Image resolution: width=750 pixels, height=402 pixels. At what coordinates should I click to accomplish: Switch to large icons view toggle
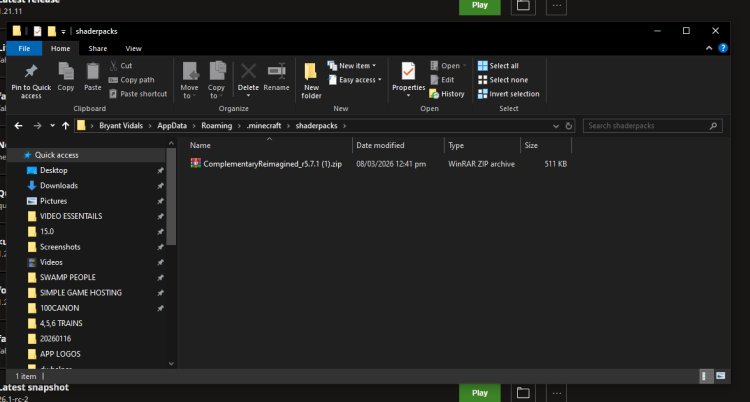point(718,376)
